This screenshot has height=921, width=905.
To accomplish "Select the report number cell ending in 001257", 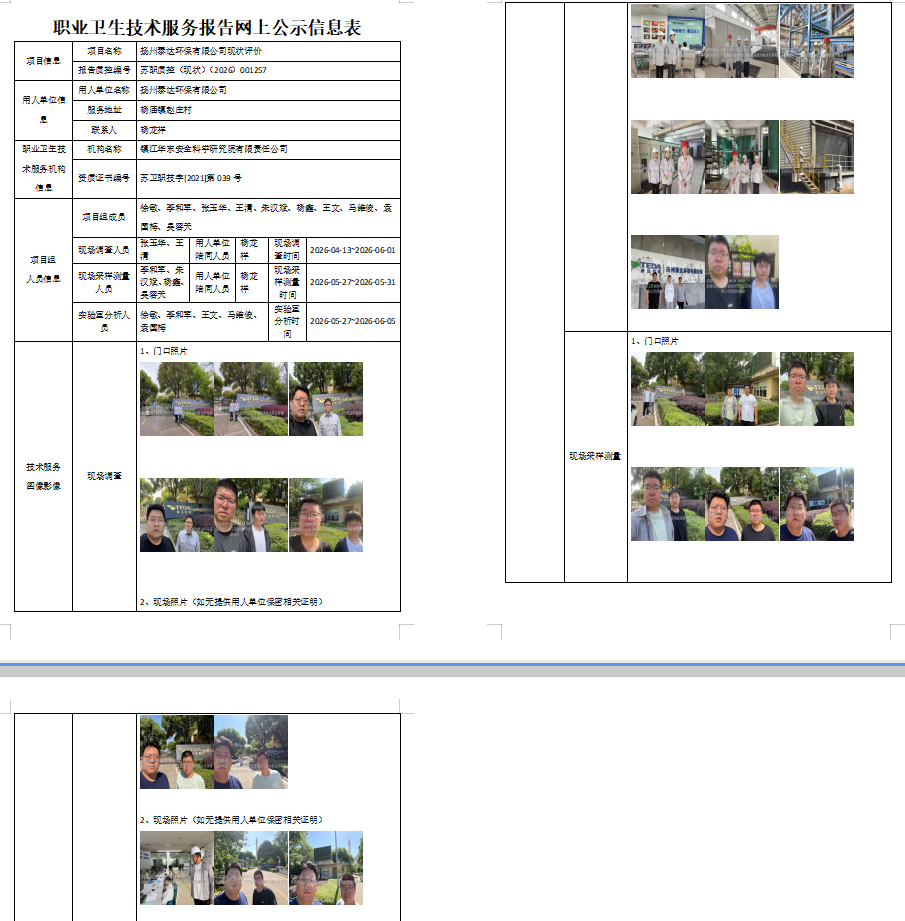I will point(268,70).
